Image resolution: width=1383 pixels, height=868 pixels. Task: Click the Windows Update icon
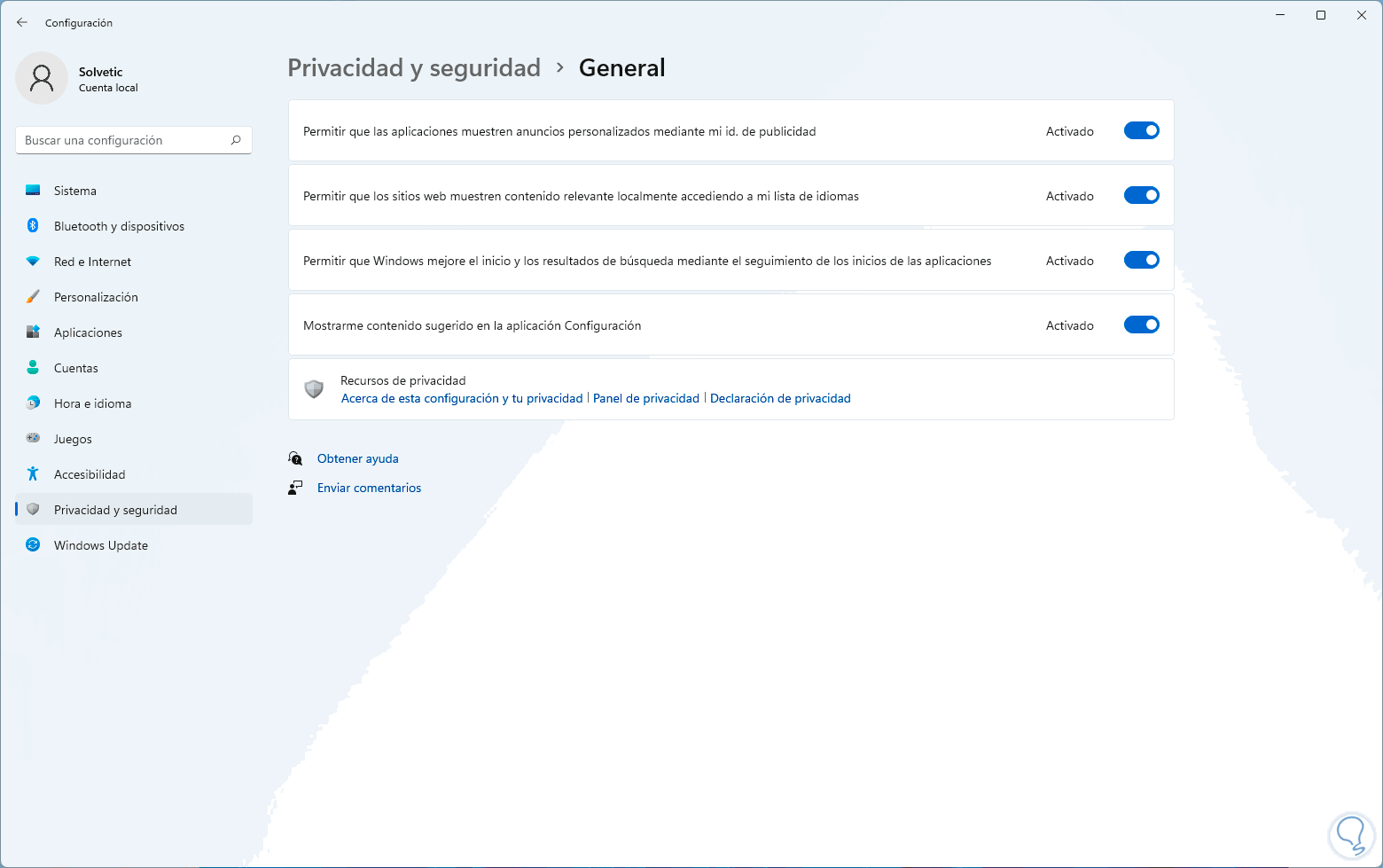click(x=33, y=545)
